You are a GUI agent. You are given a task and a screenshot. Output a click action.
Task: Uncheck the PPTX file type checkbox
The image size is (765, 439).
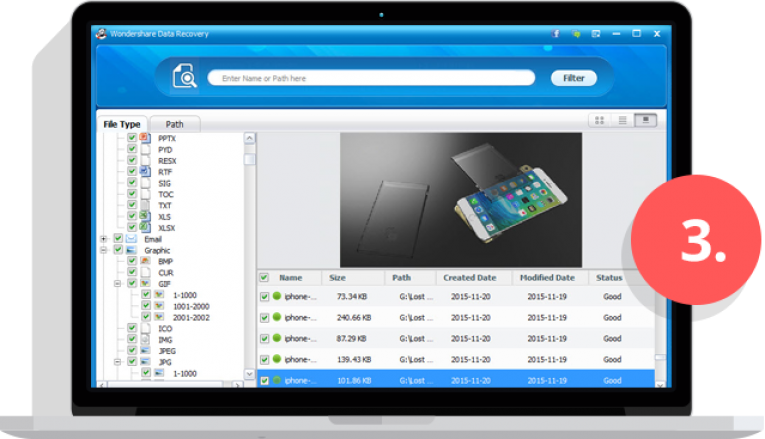coord(132,138)
